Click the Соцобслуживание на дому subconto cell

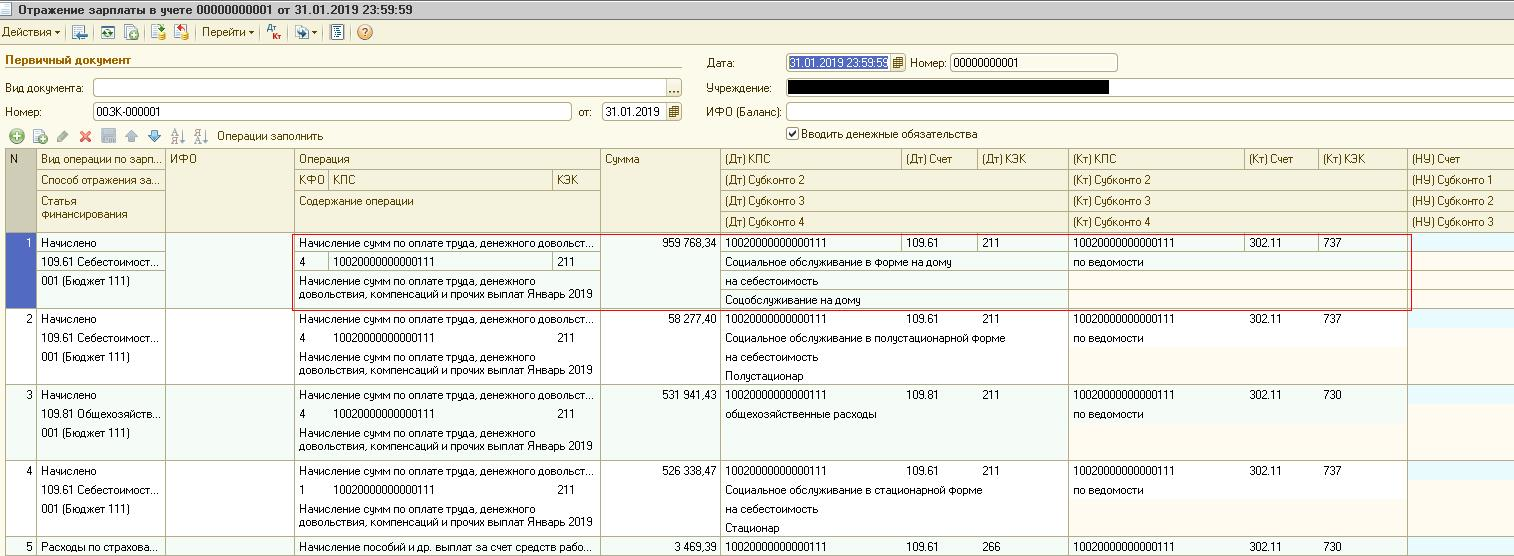(x=894, y=300)
